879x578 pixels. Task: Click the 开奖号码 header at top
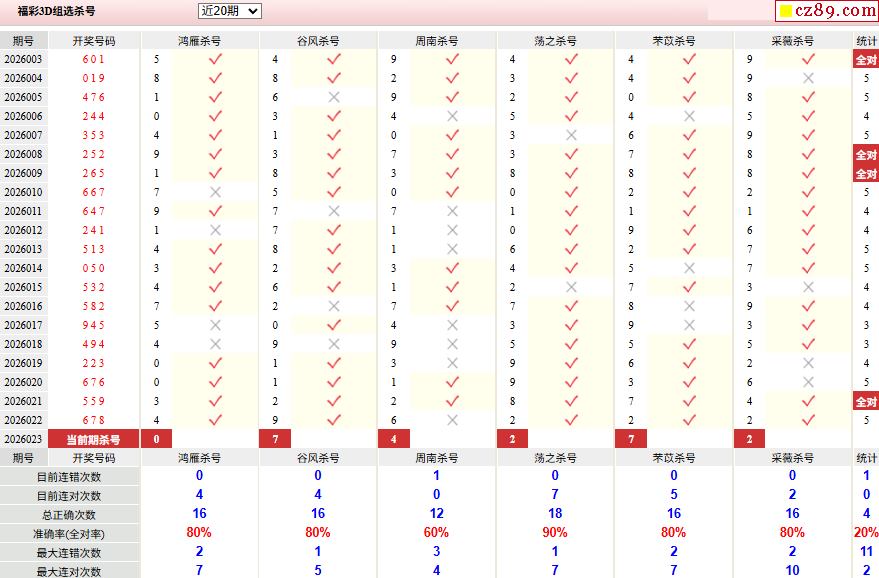coord(94,41)
